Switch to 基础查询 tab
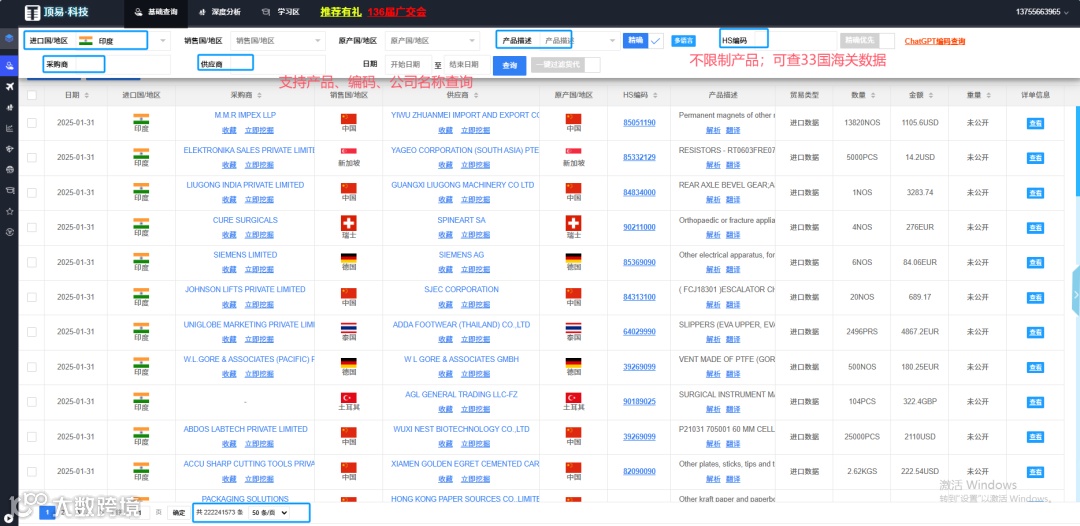 [154, 12]
